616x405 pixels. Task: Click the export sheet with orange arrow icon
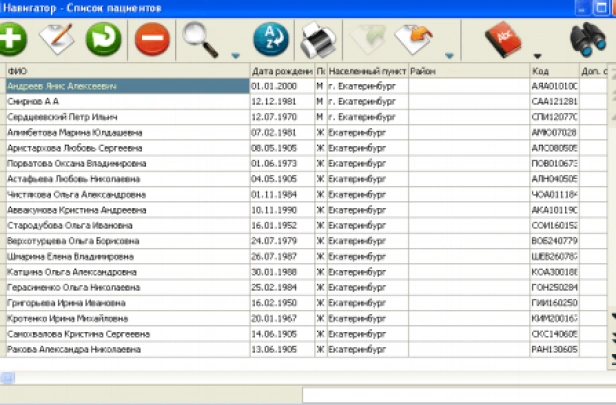click(415, 40)
